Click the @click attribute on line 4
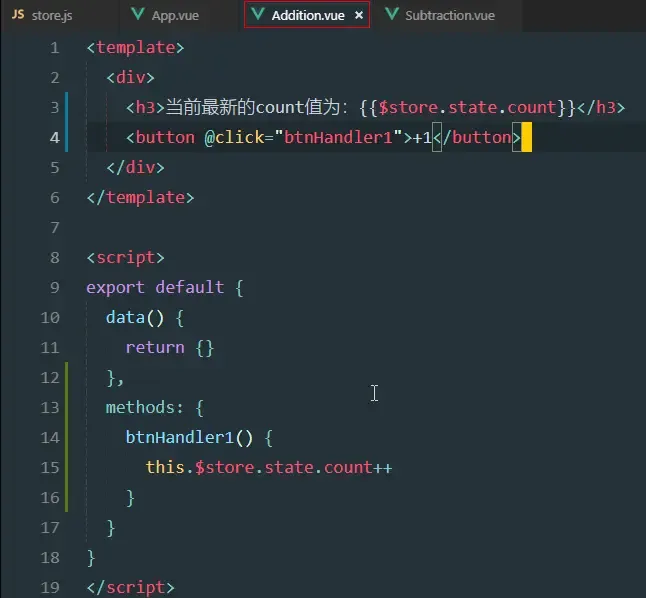The width and height of the screenshot is (646, 598). click(234, 138)
